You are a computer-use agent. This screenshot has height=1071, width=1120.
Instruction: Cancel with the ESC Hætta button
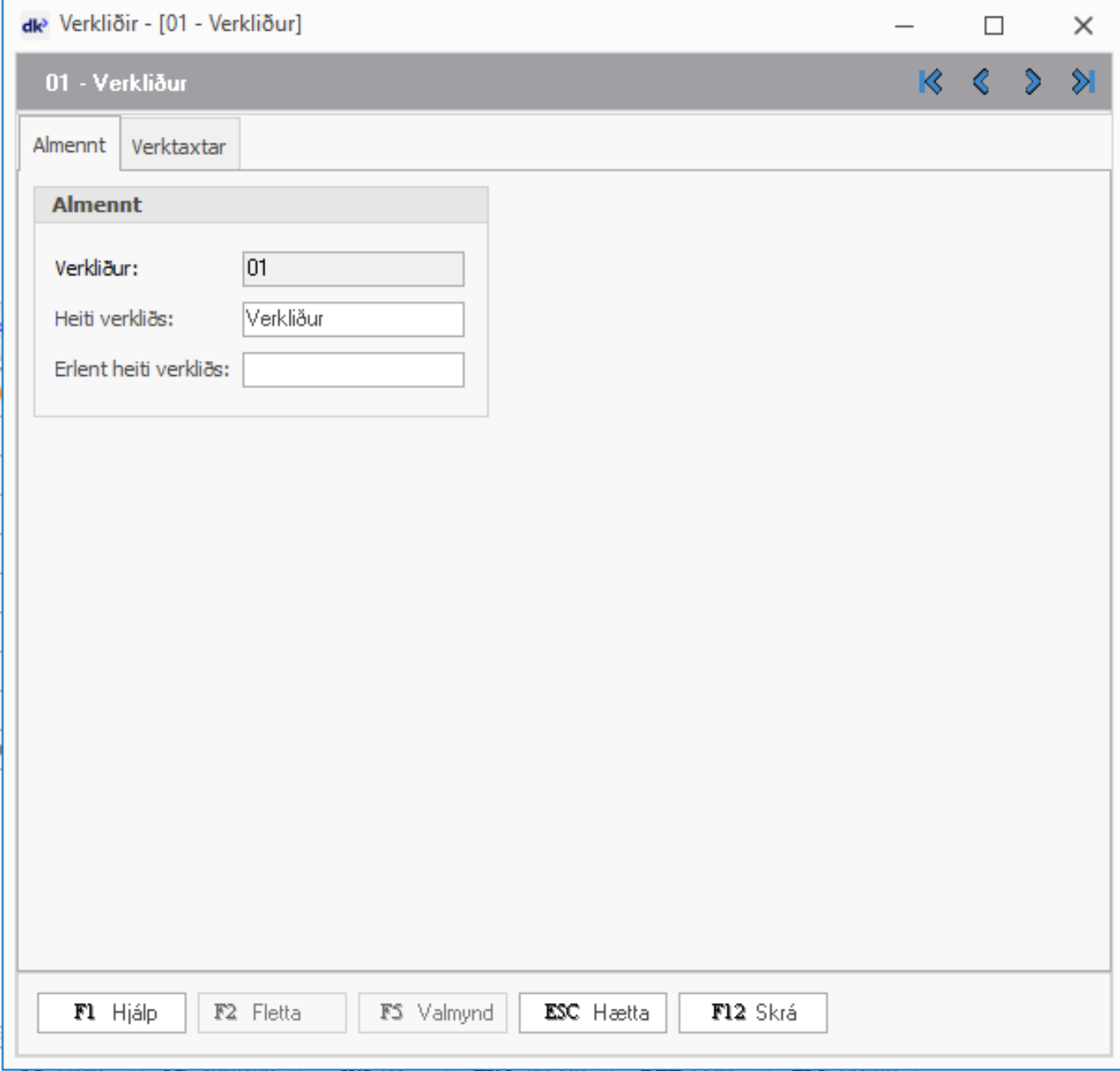pyautogui.click(x=592, y=1013)
